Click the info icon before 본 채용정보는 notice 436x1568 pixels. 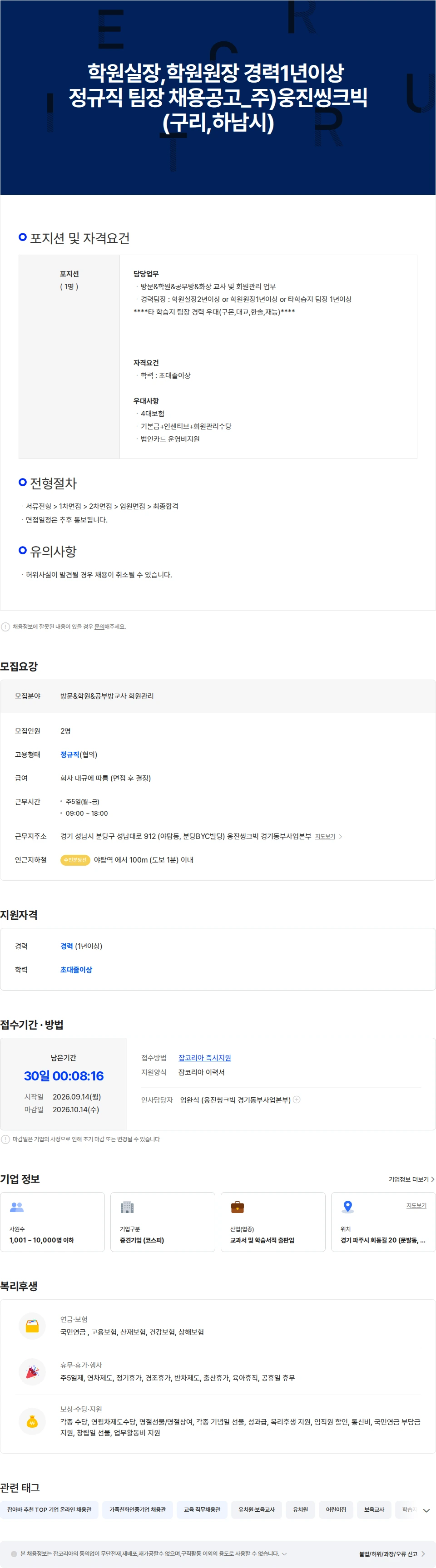click(14, 1554)
